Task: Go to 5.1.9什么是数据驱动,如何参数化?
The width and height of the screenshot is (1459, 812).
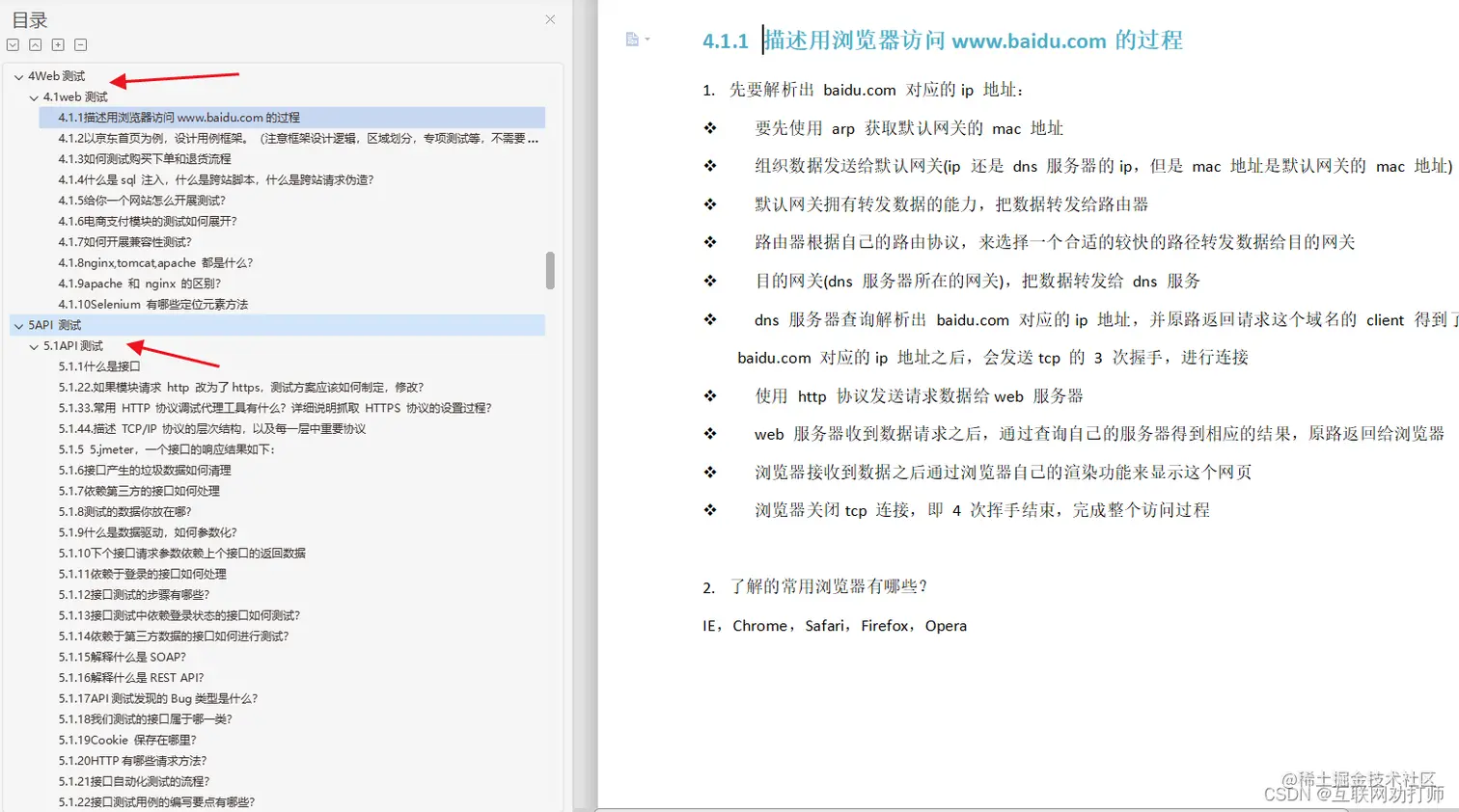Action: point(148,532)
